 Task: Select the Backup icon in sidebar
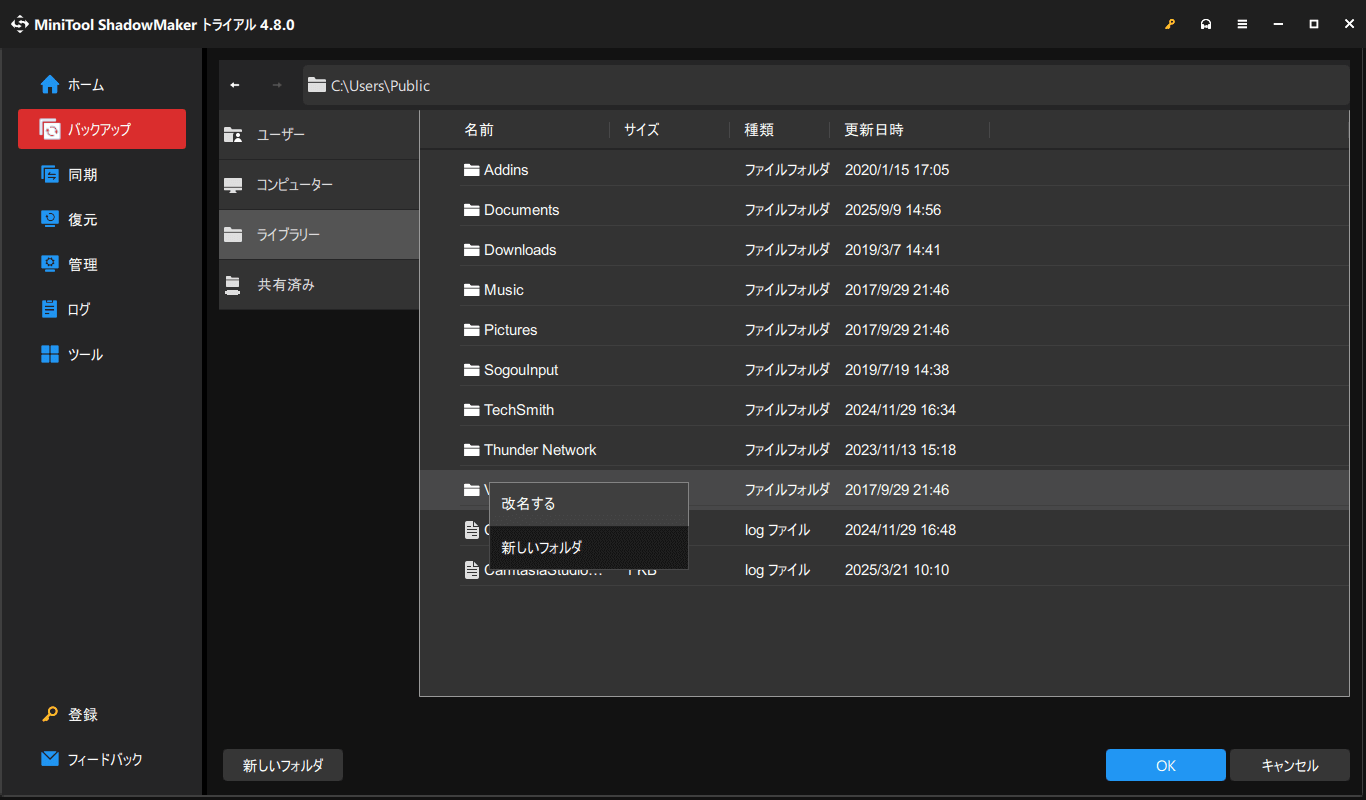point(50,129)
